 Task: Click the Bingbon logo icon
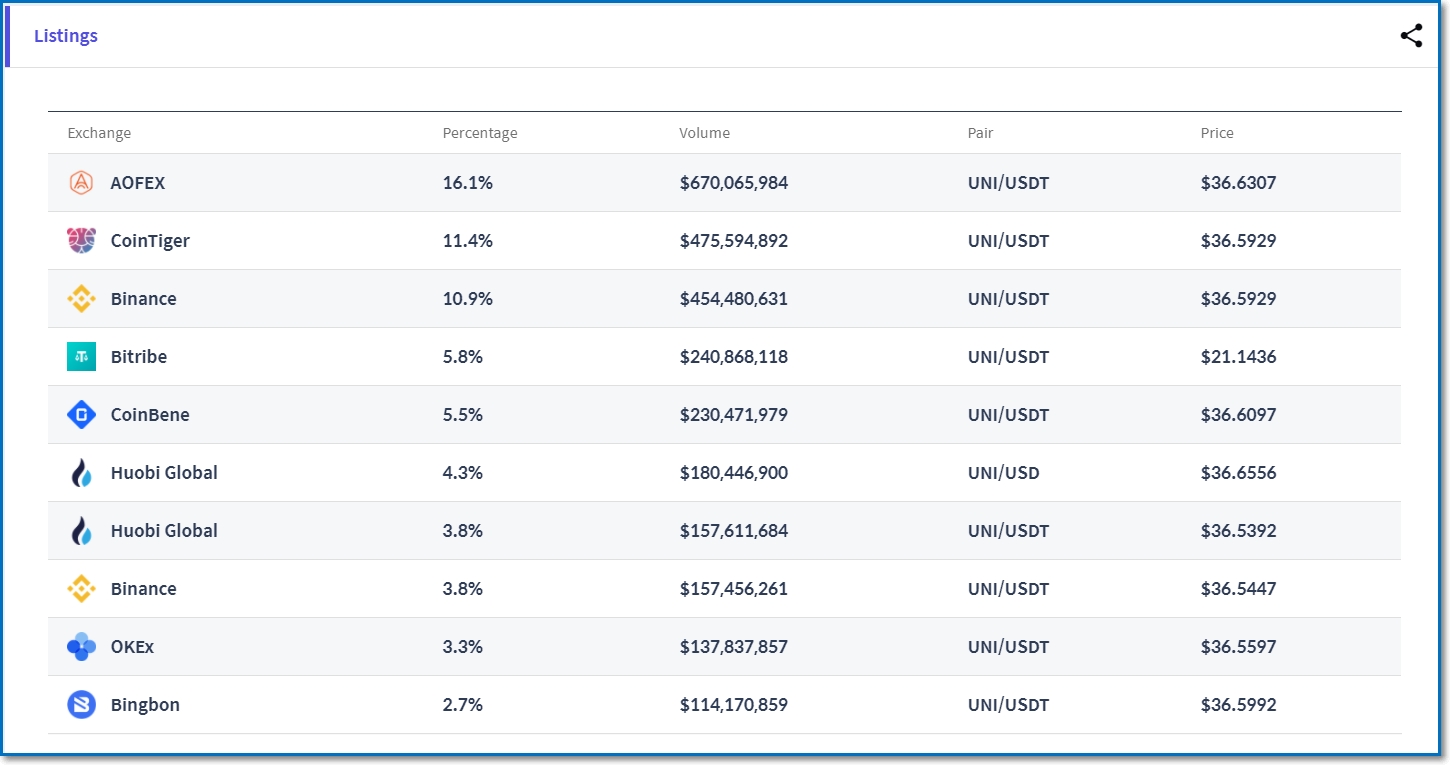[81, 705]
